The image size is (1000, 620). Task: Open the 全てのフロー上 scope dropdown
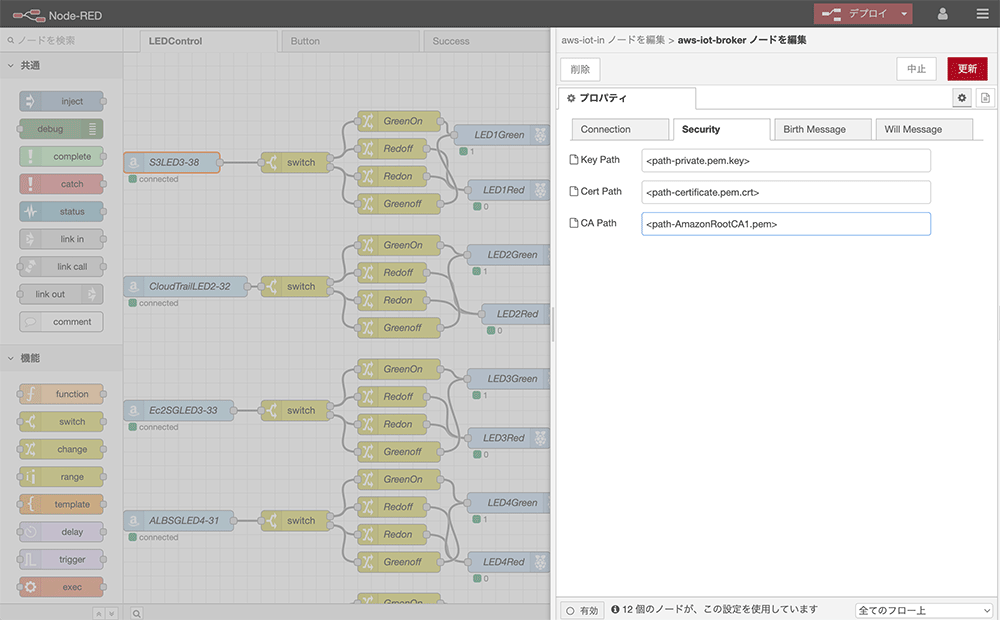pyautogui.click(x=924, y=610)
